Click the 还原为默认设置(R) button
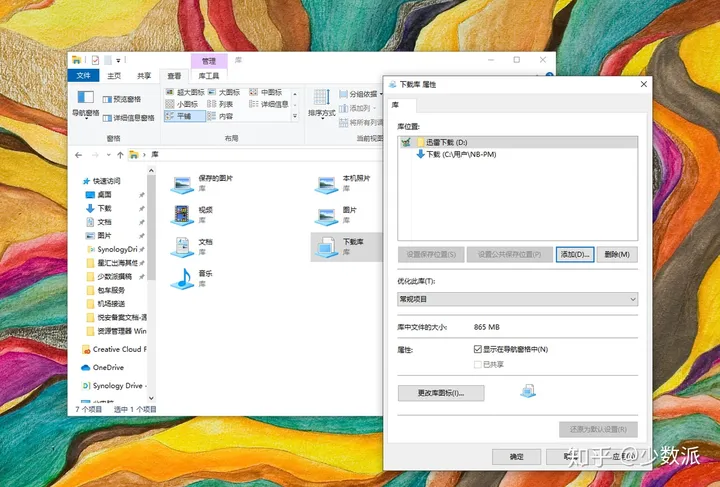The image size is (720, 487). pyautogui.click(x=598, y=430)
